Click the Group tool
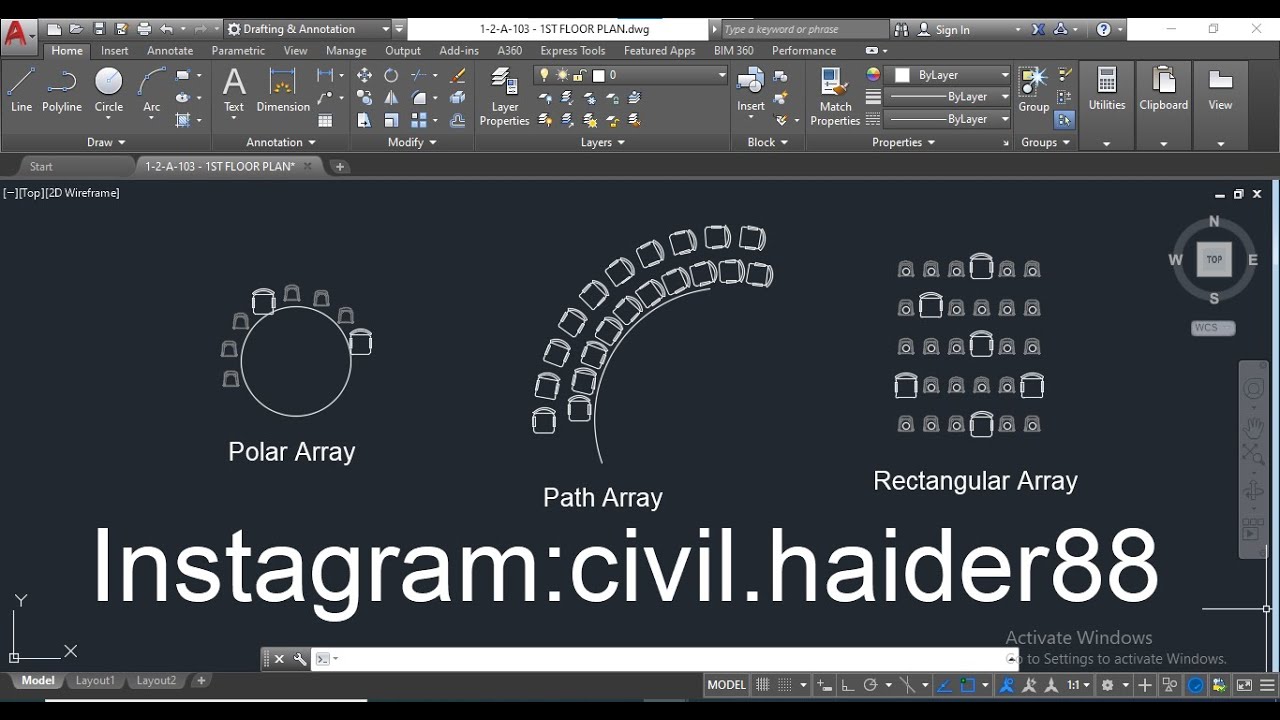The width and height of the screenshot is (1280, 720). coord(1033,90)
